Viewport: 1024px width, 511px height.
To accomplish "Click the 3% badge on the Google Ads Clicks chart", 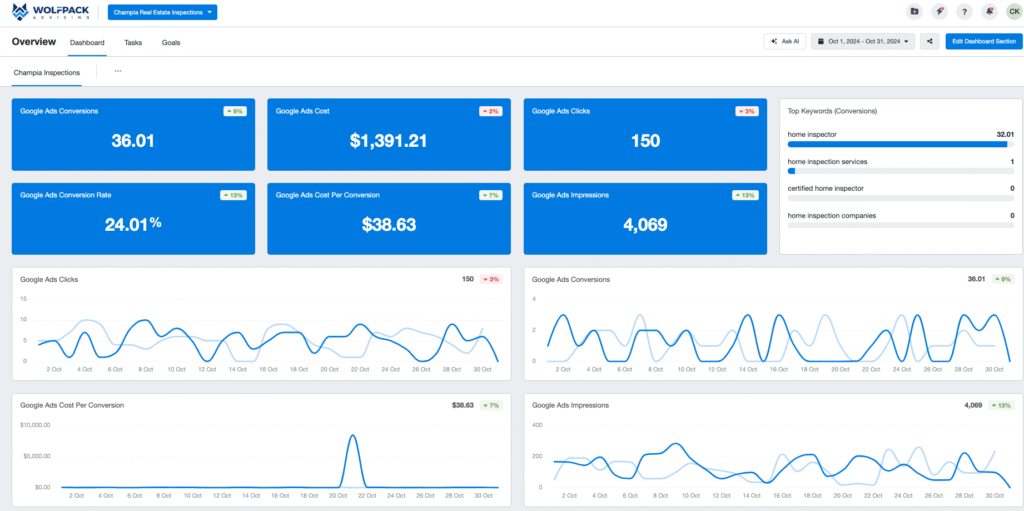I will click(491, 279).
